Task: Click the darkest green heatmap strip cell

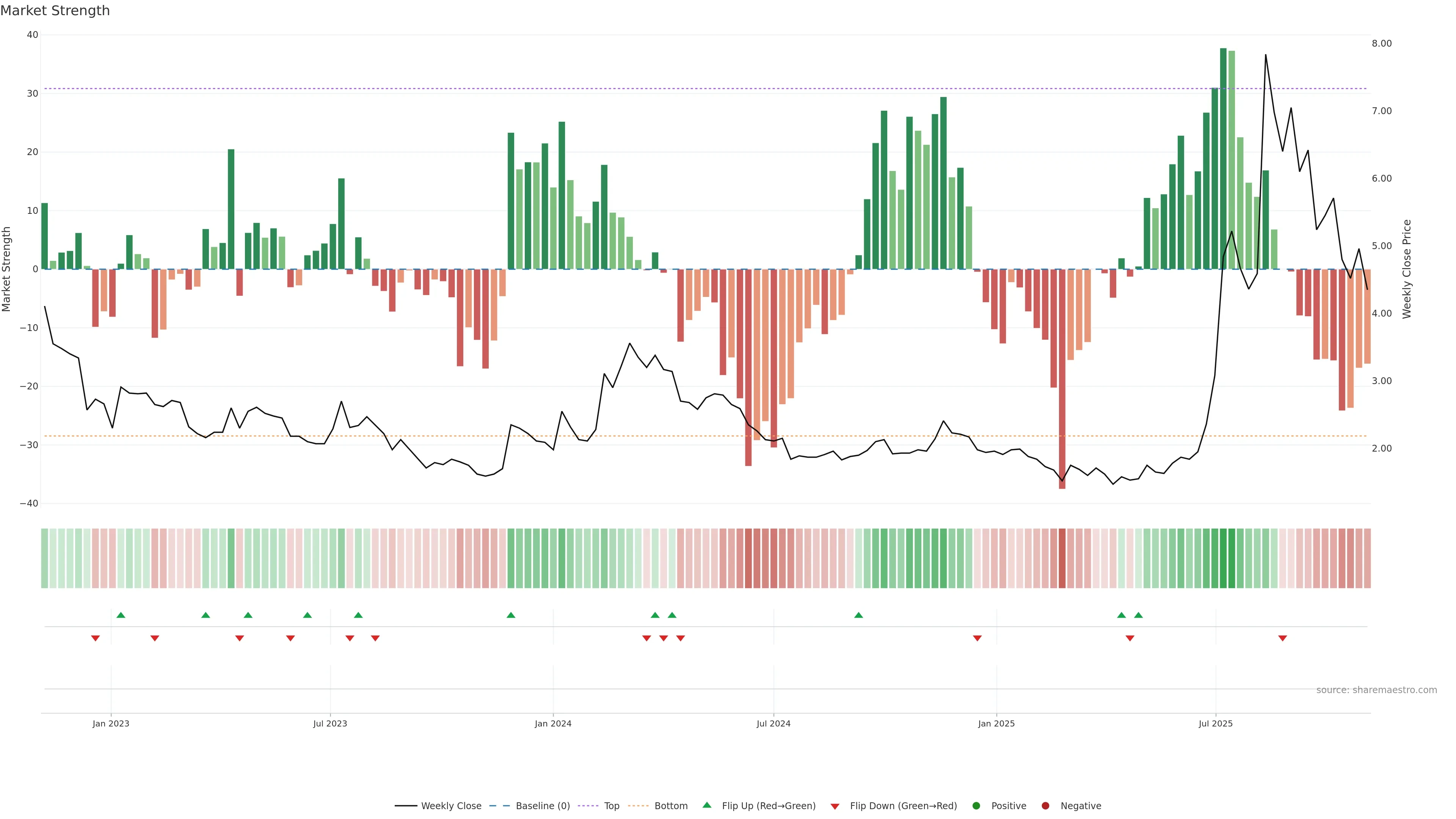Action: pyautogui.click(x=1223, y=558)
